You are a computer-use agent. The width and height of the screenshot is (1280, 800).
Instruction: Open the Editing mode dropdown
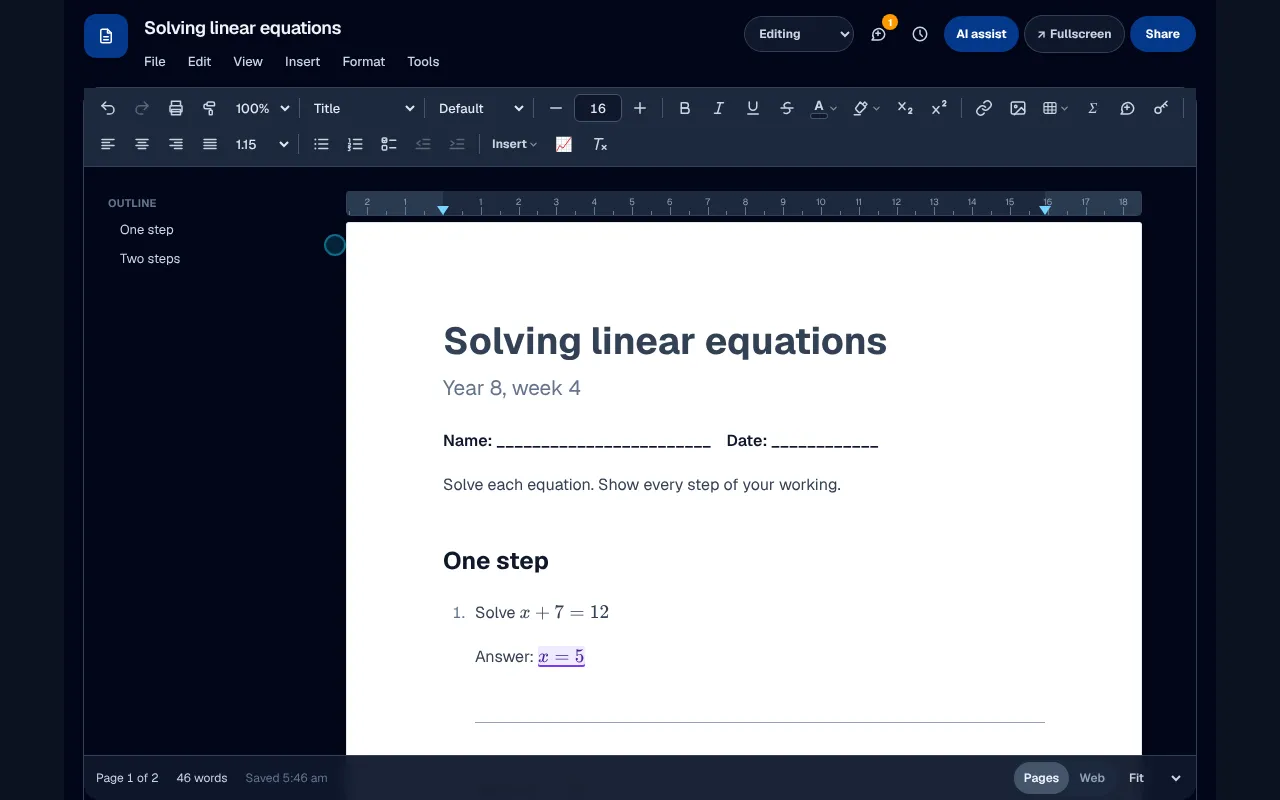point(799,34)
